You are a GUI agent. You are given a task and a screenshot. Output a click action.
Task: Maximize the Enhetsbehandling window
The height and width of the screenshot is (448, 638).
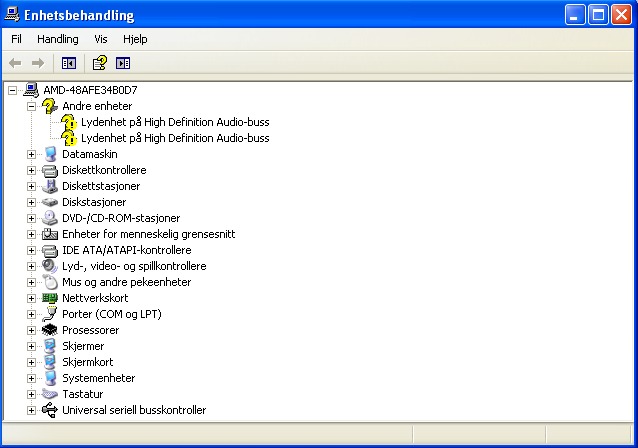[598, 15]
